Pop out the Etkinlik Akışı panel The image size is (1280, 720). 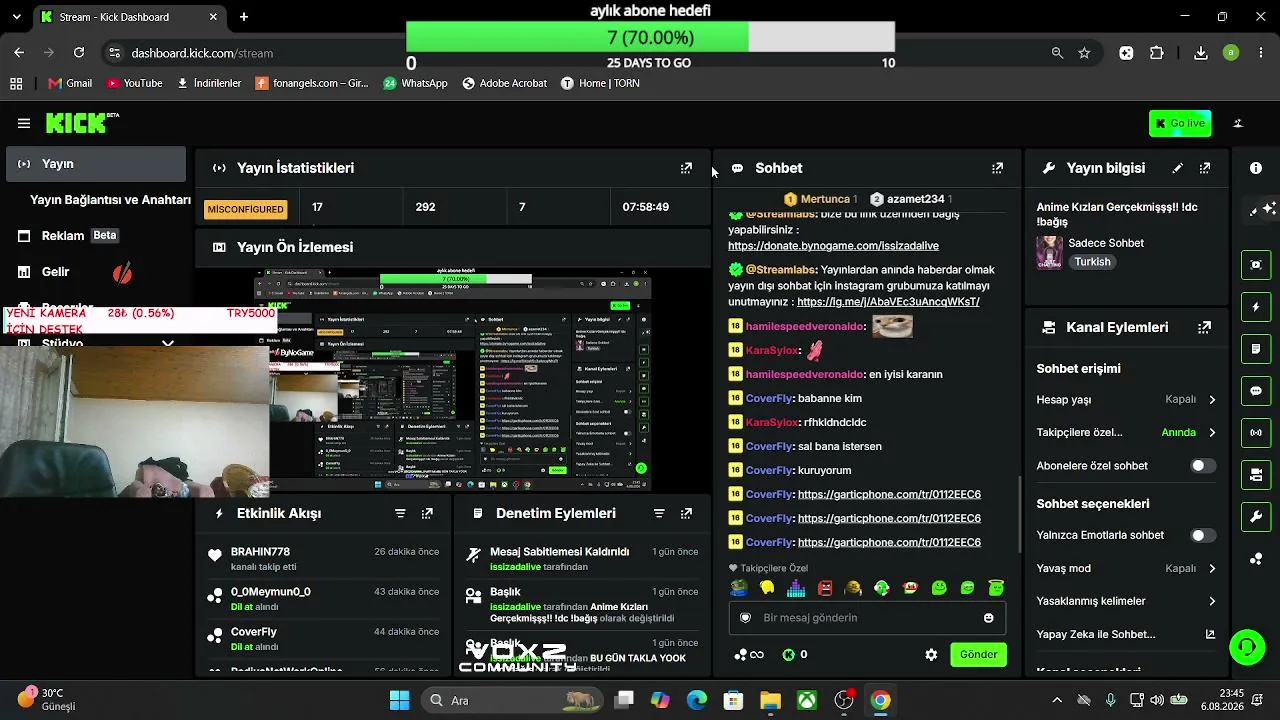tap(427, 513)
